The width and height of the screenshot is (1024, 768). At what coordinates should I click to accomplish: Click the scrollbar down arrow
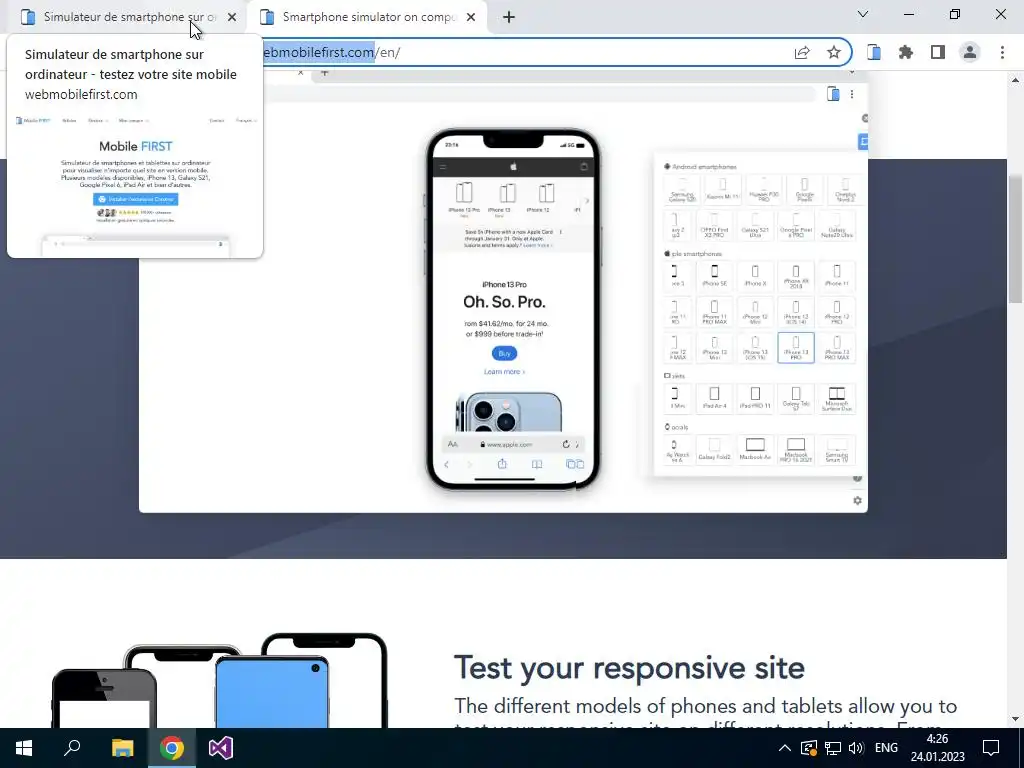[1015, 720]
